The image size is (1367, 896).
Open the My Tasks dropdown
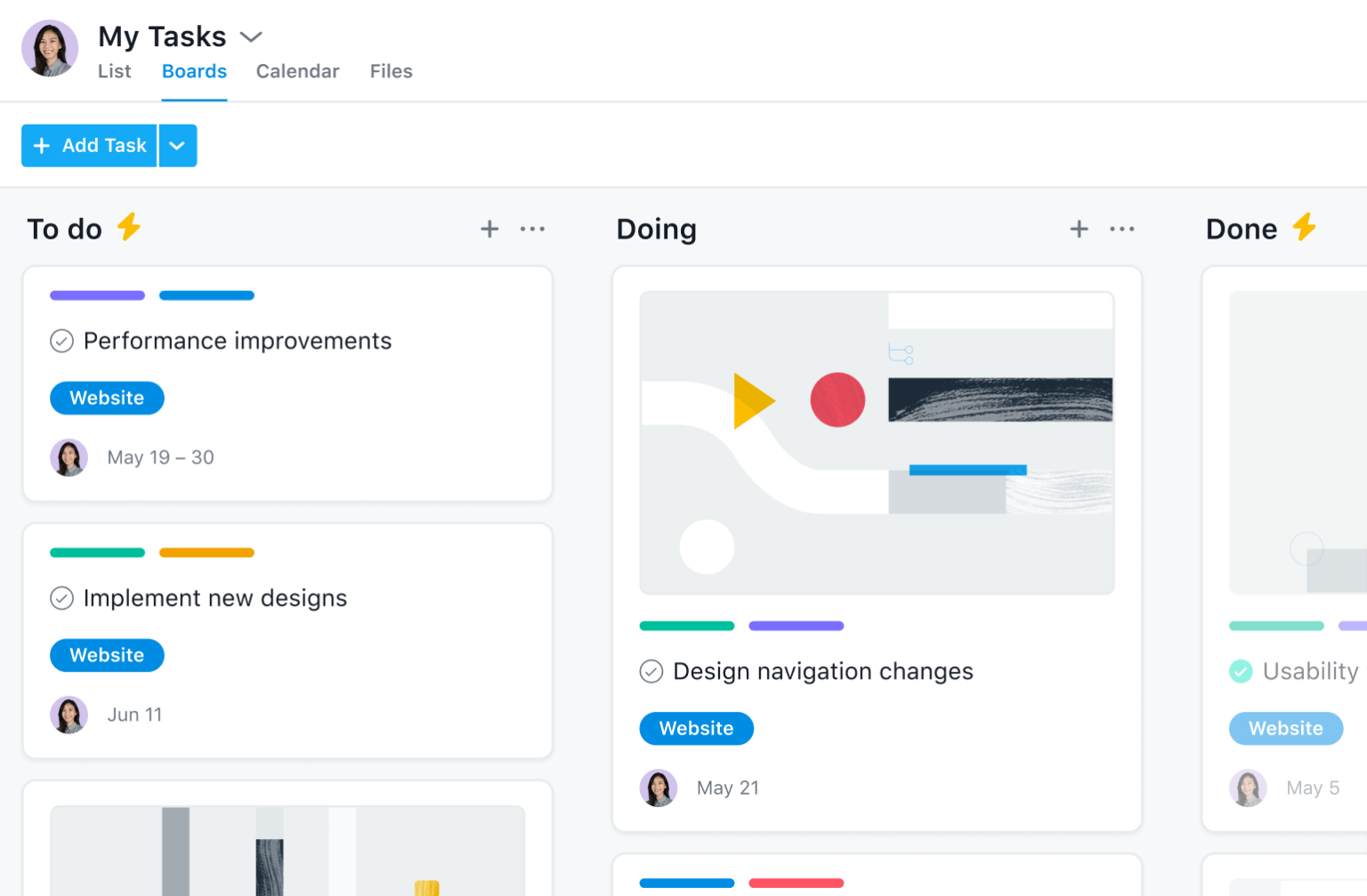(251, 36)
